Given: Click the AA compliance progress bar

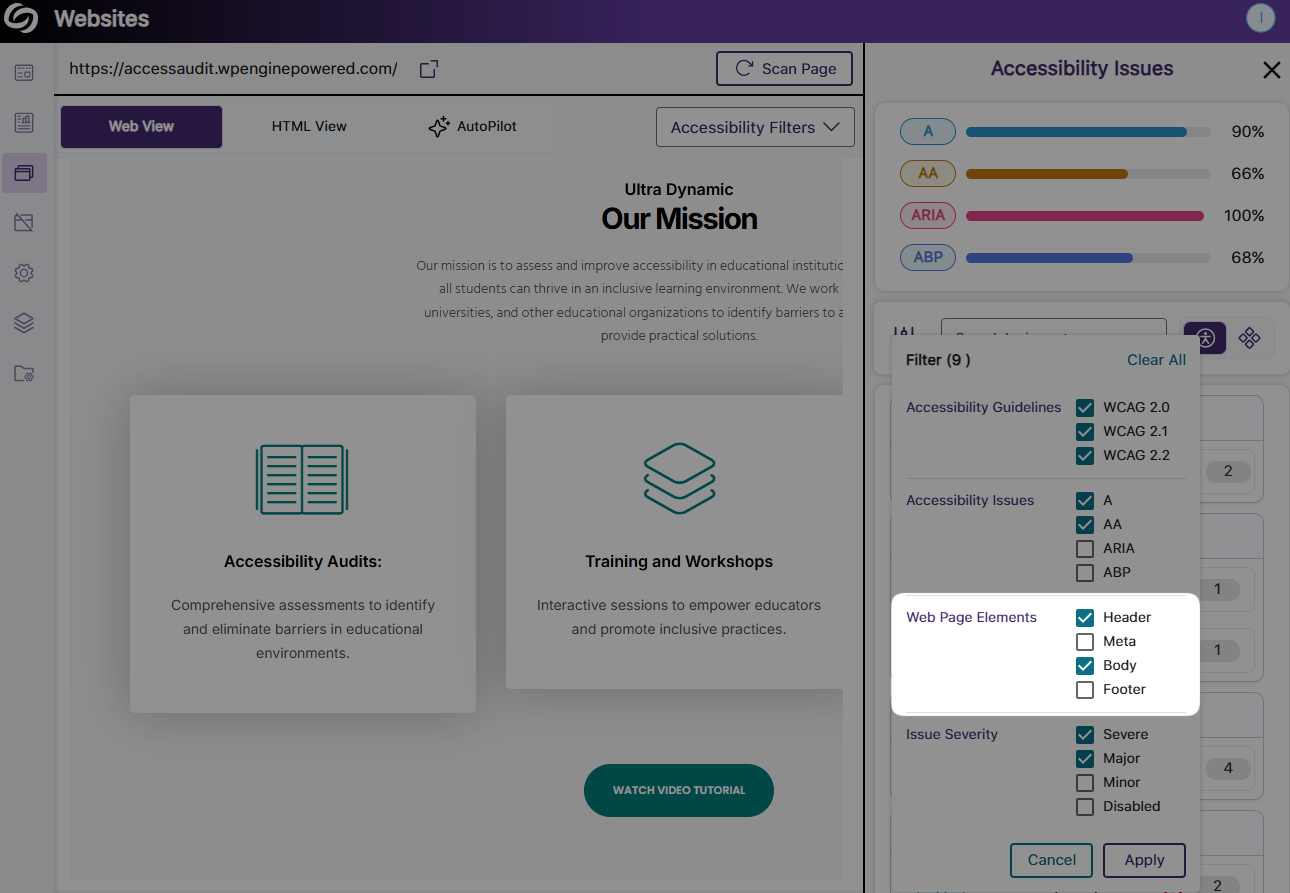Looking at the screenshot, I should point(1087,174).
